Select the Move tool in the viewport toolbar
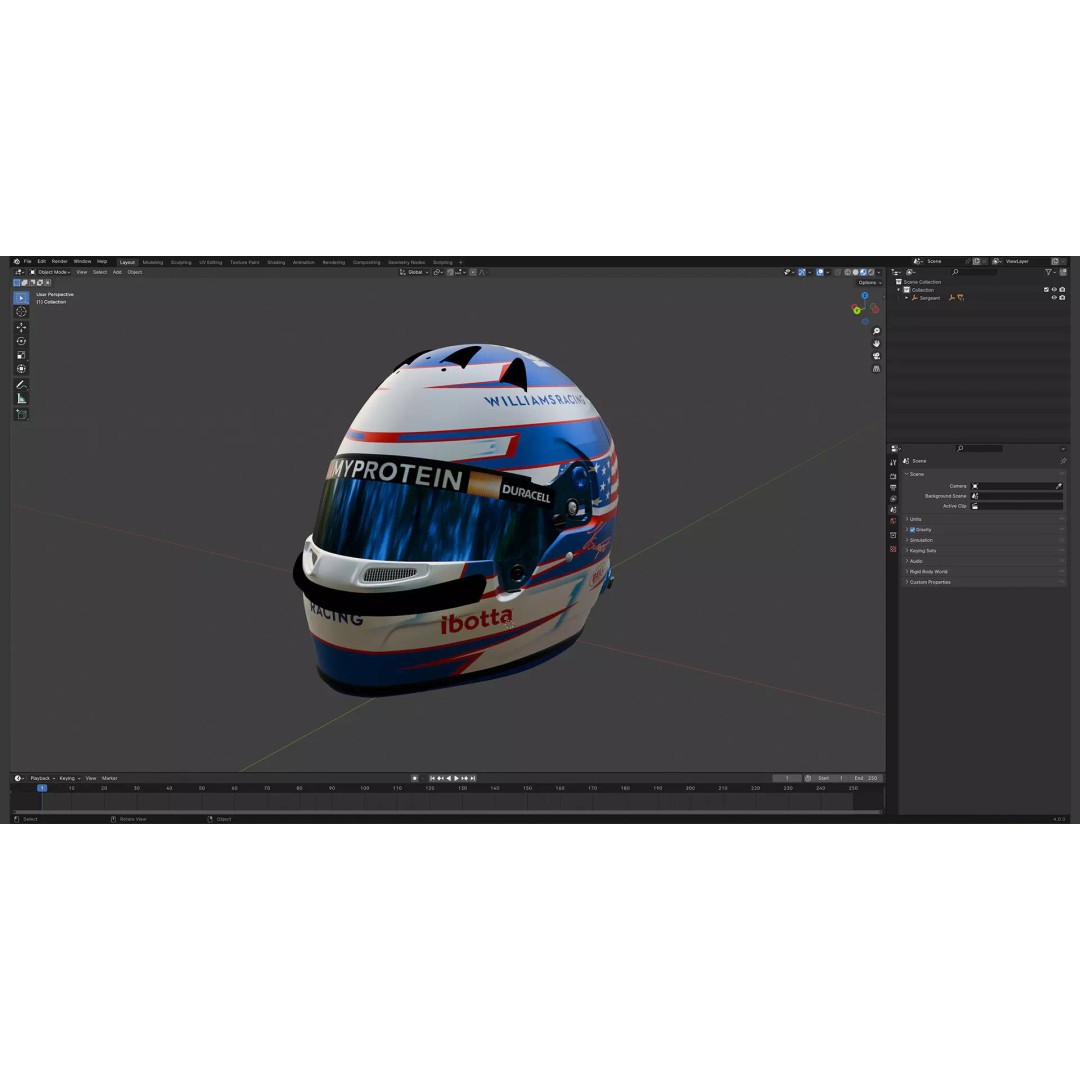This screenshot has width=1080, height=1080. (x=21, y=327)
